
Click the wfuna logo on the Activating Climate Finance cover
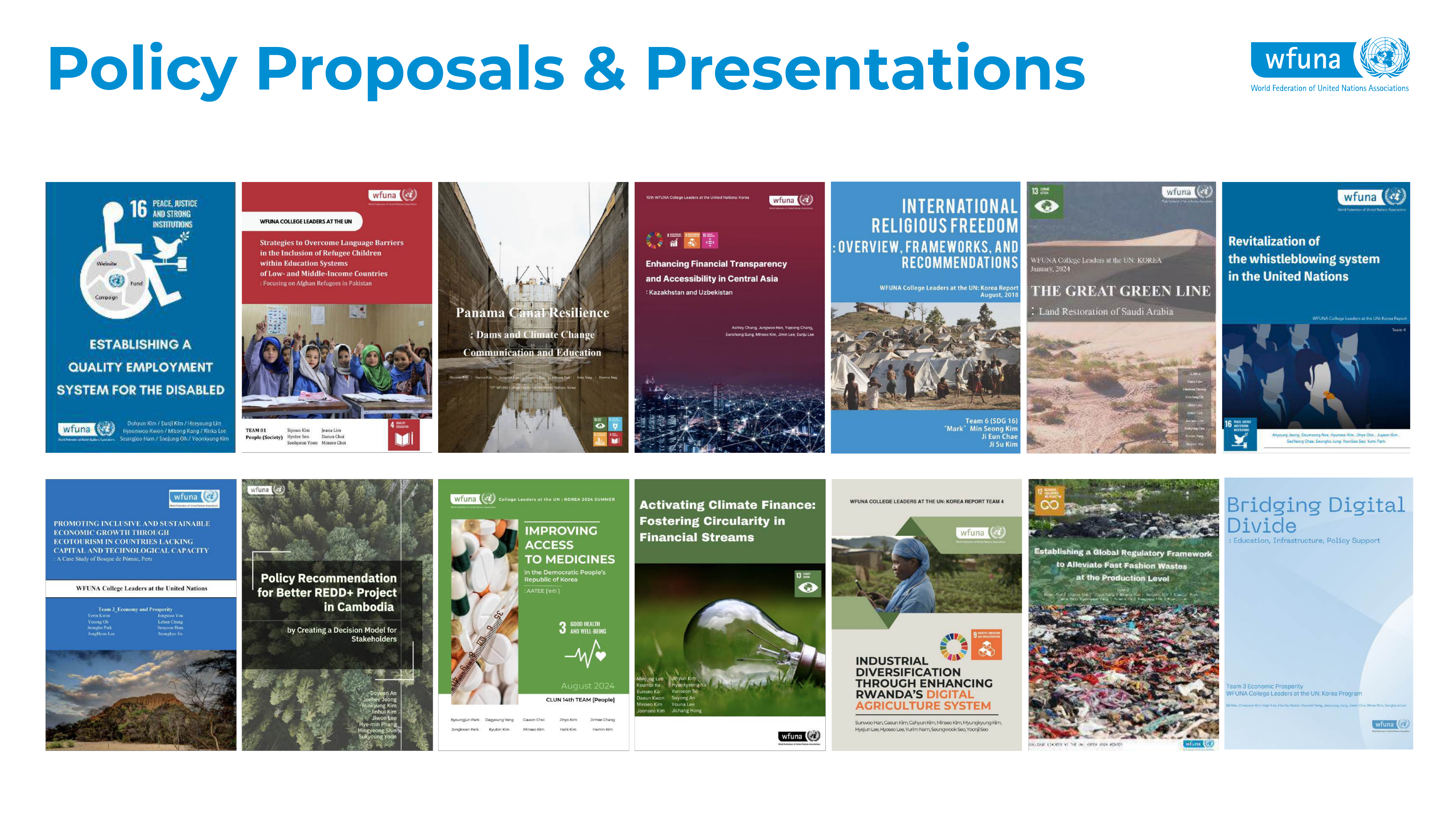click(x=799, y=736)
